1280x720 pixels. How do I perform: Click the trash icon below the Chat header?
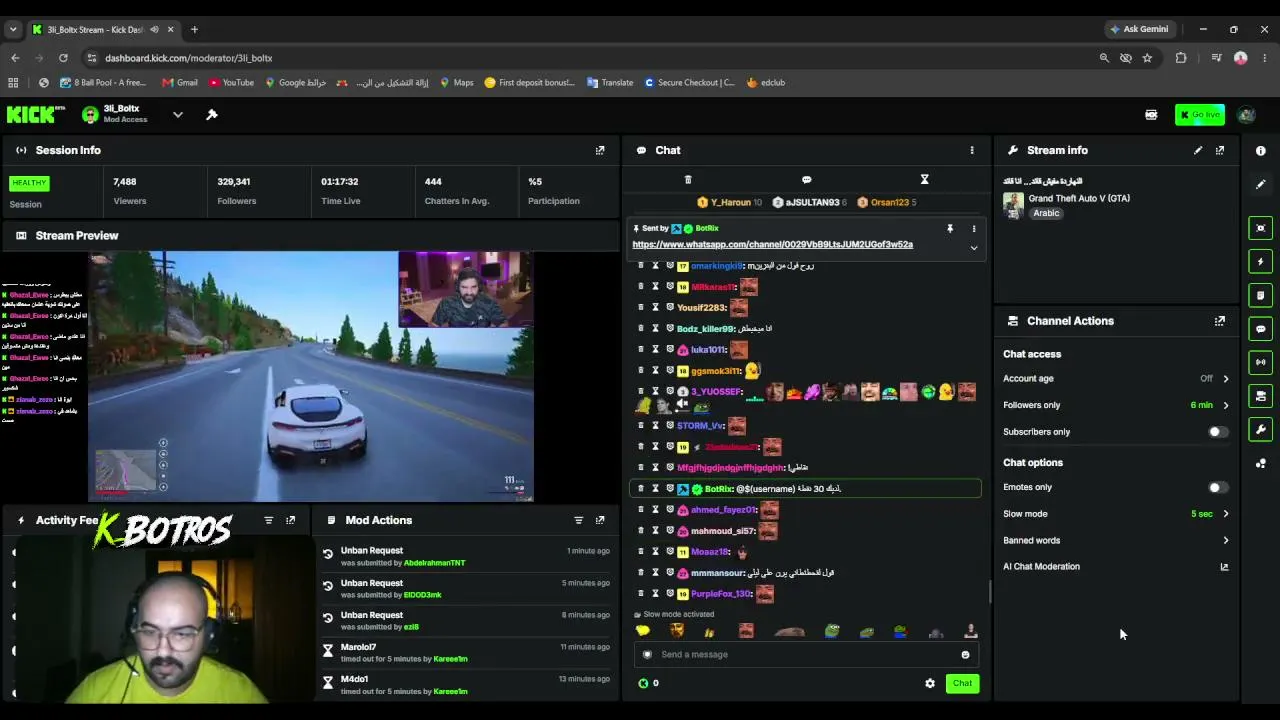click(x=688, y=180)
